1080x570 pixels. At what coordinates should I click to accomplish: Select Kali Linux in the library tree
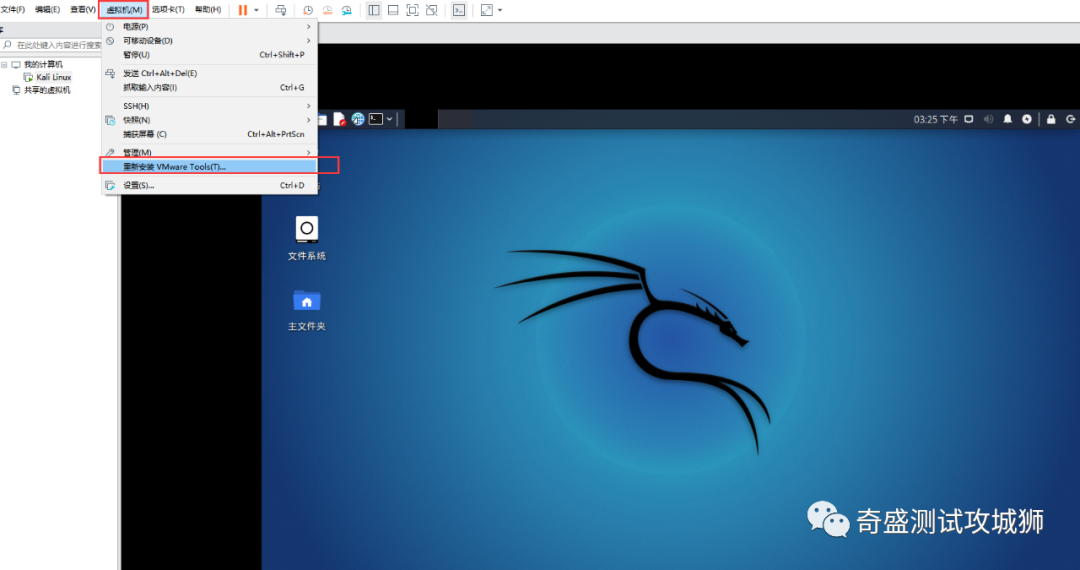54,77
